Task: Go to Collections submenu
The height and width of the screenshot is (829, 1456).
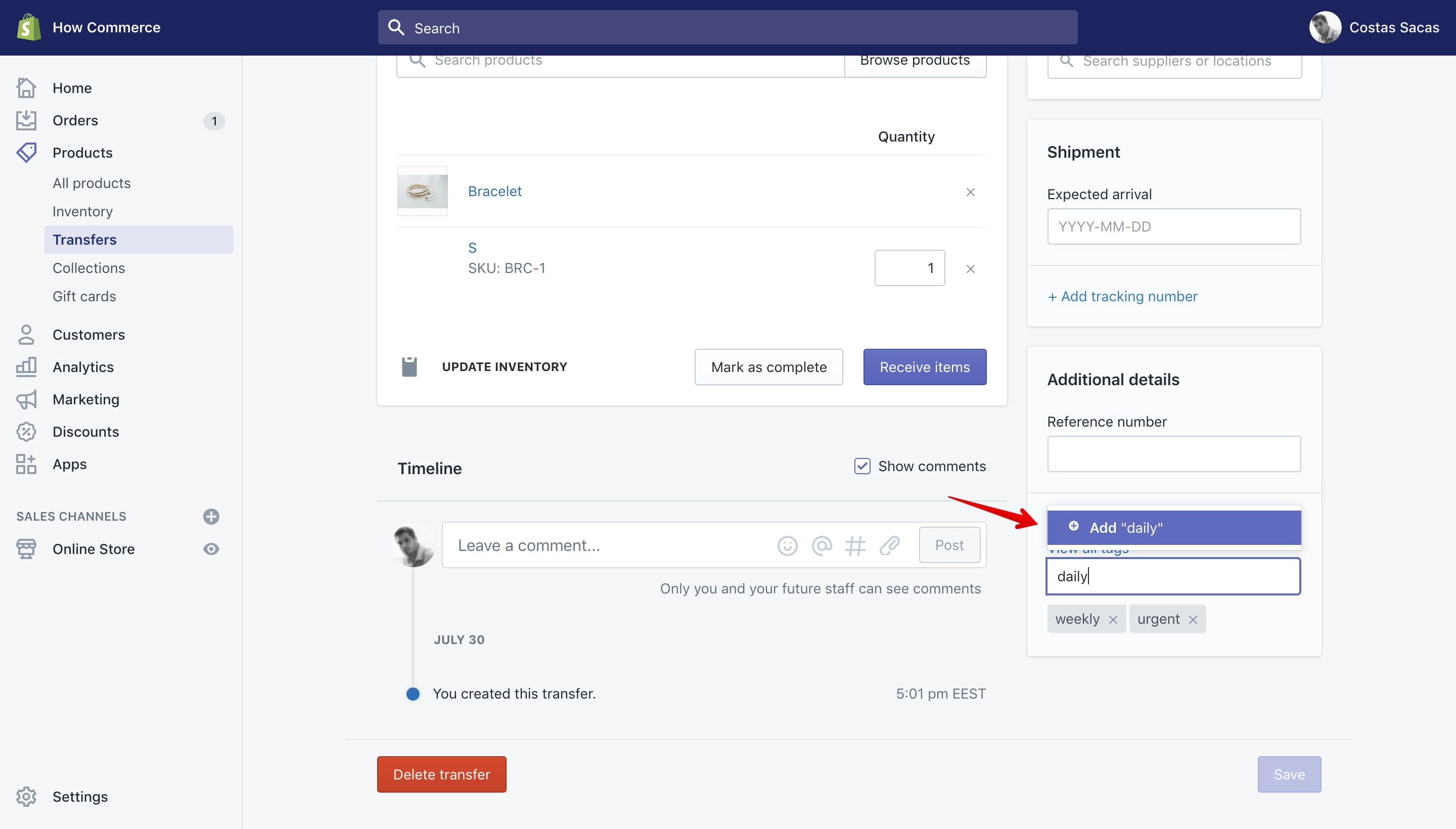Action: pos(89,268)
